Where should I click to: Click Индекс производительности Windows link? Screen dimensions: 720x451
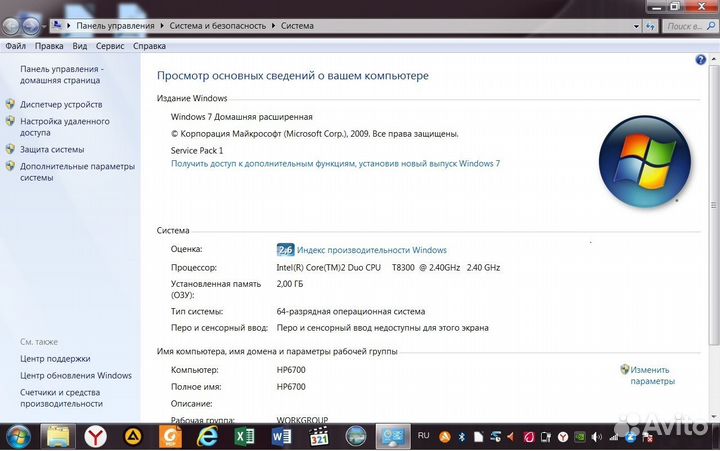coord(371,250)
